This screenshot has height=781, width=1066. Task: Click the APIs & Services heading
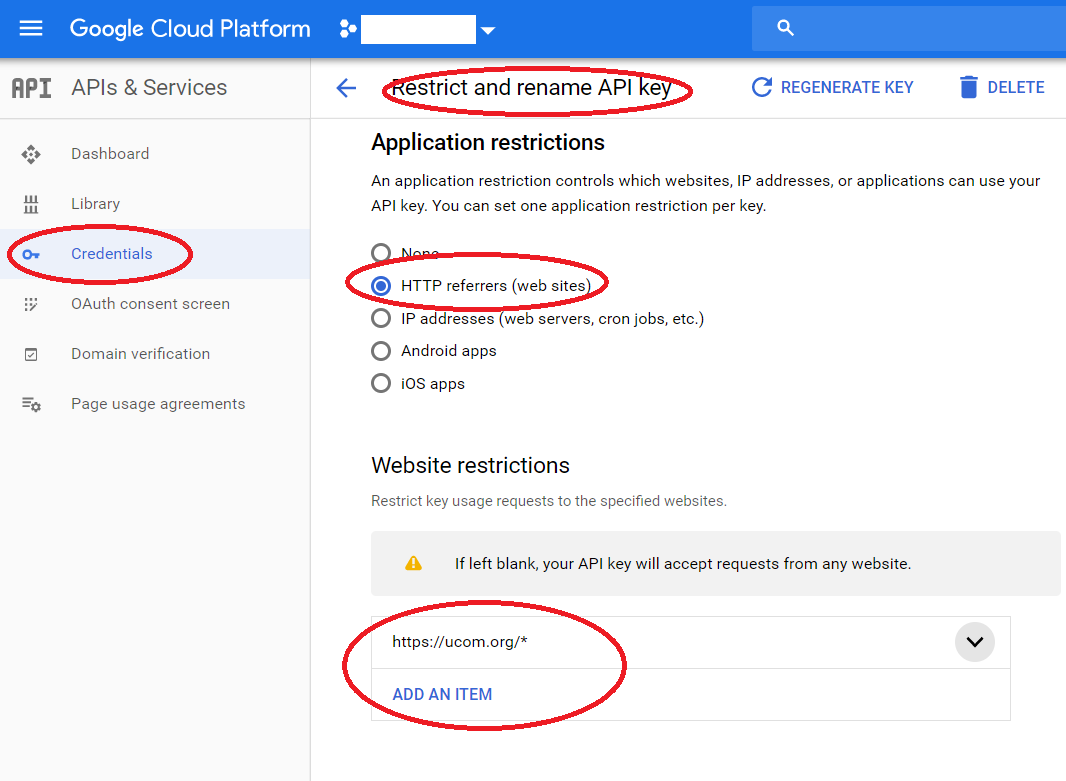[150, 88]
